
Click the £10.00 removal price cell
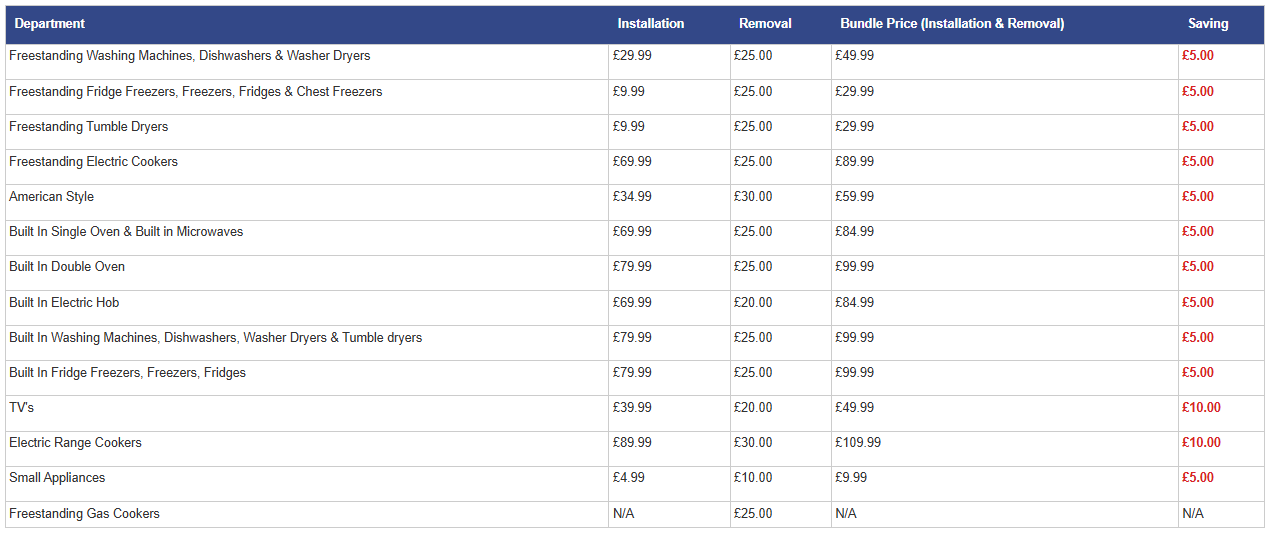pos(753,478)
